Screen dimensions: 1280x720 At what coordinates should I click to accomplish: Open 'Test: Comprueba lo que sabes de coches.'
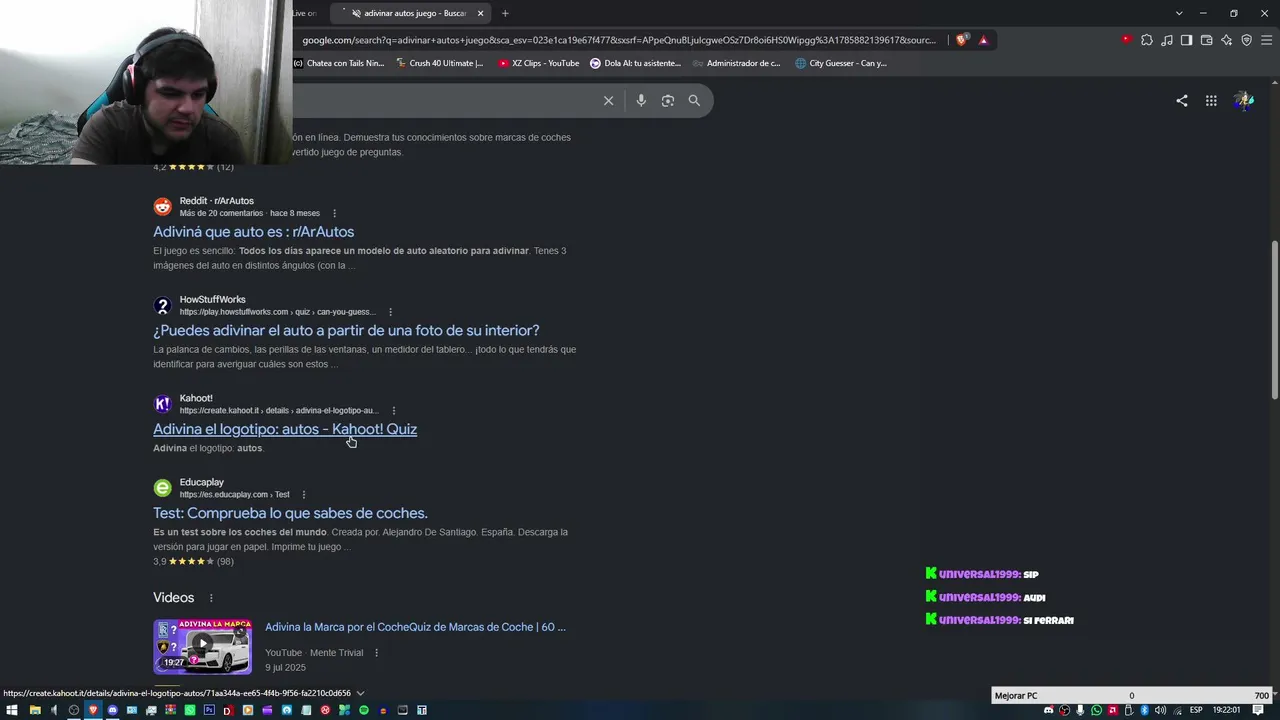coord(290,513)
